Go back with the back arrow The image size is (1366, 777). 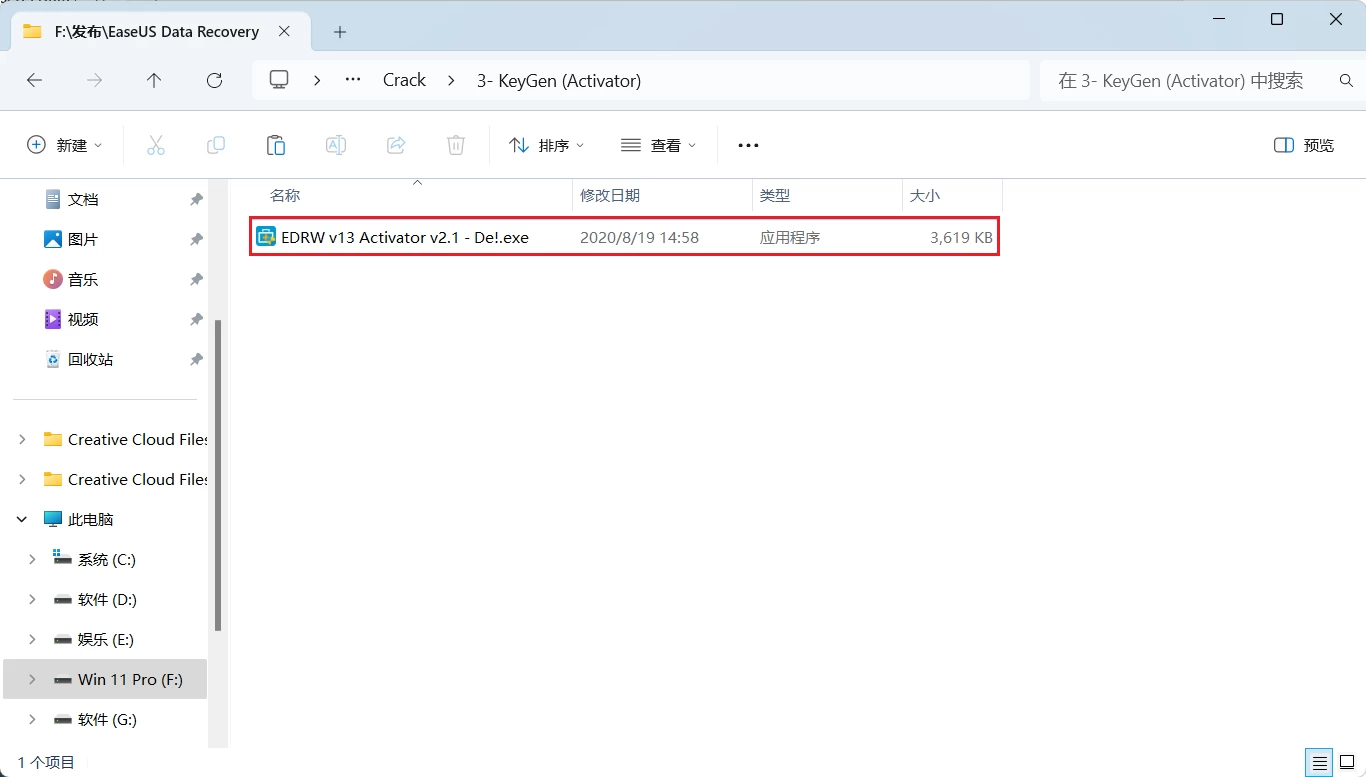point(34,81)
